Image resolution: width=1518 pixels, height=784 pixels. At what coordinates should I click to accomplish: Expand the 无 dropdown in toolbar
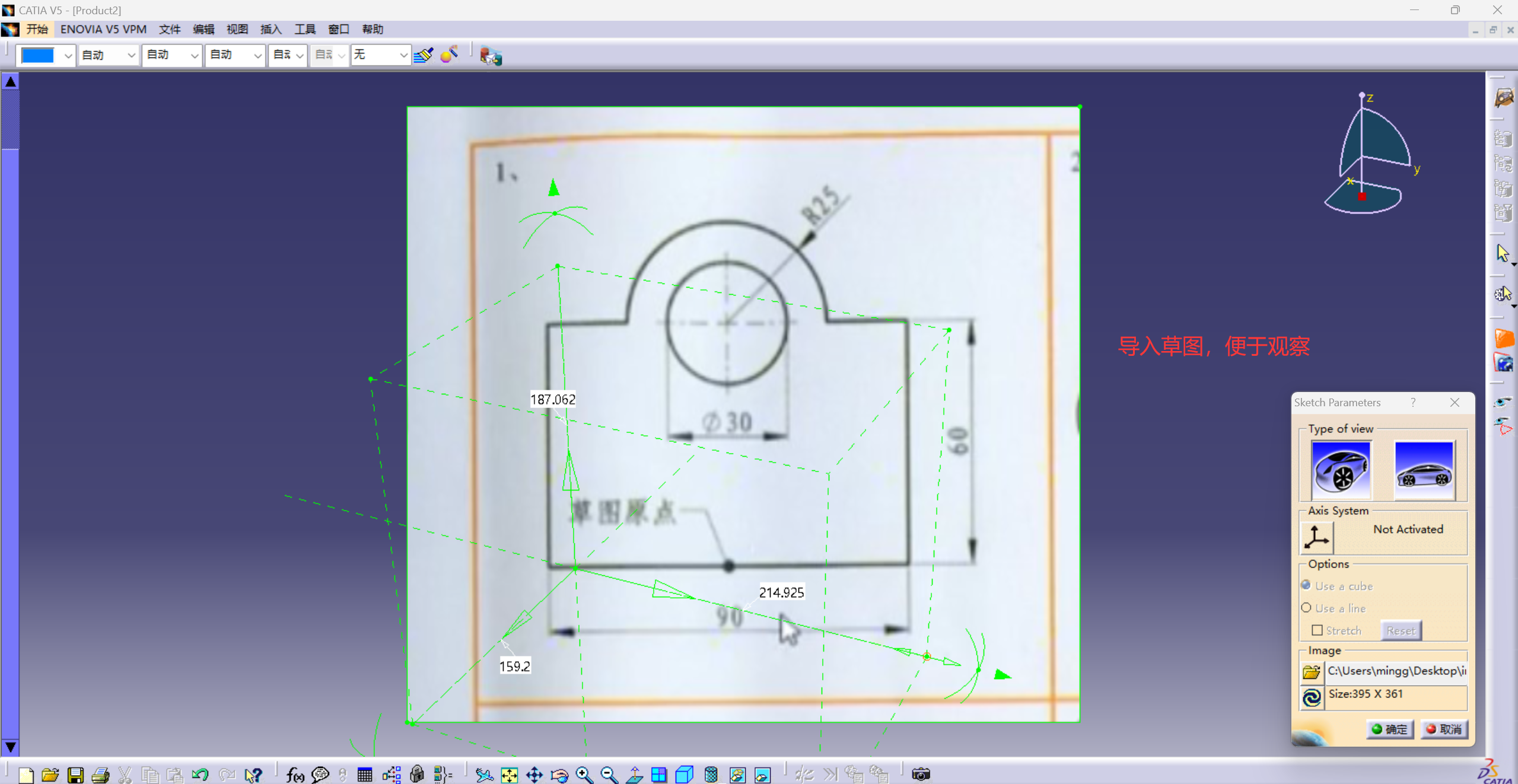point(403,55)
